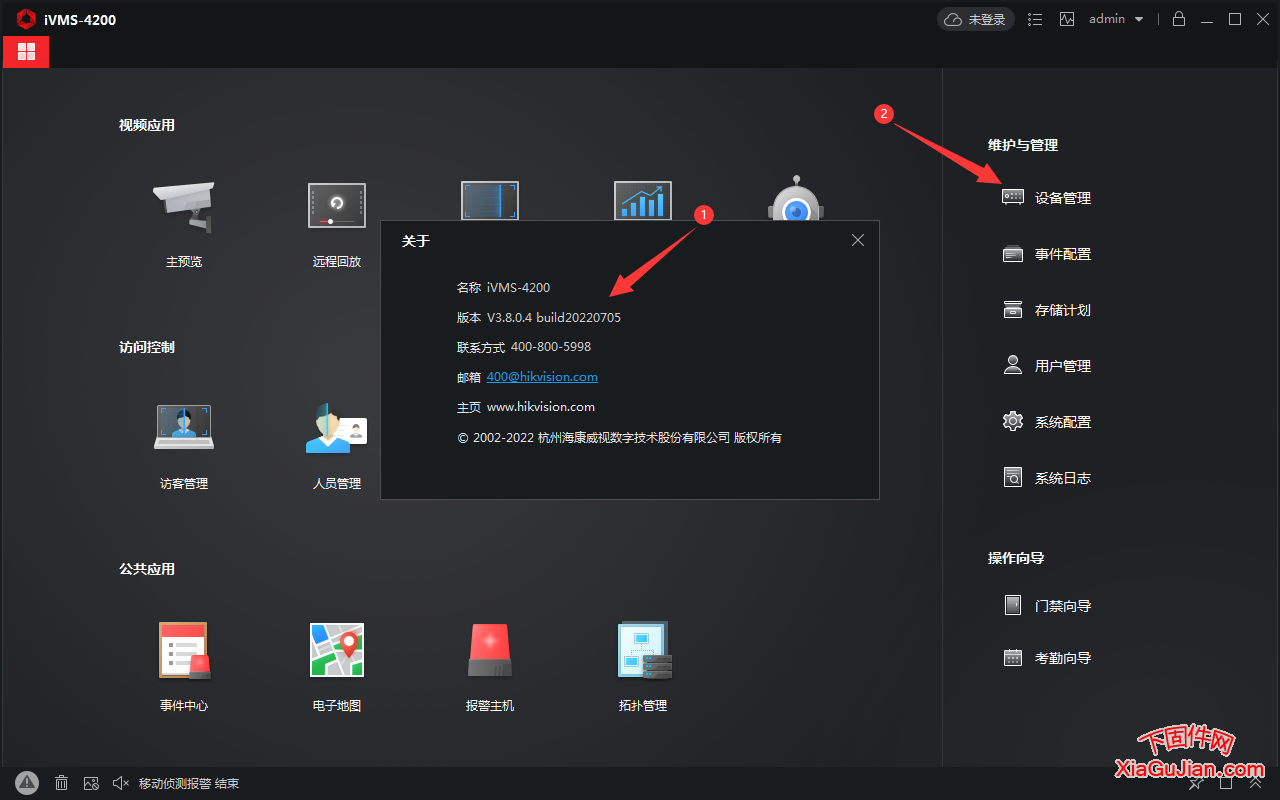Go to 设备管理 device management
The height and width of the screenshot is (800, 1280).
(1047, 198)
